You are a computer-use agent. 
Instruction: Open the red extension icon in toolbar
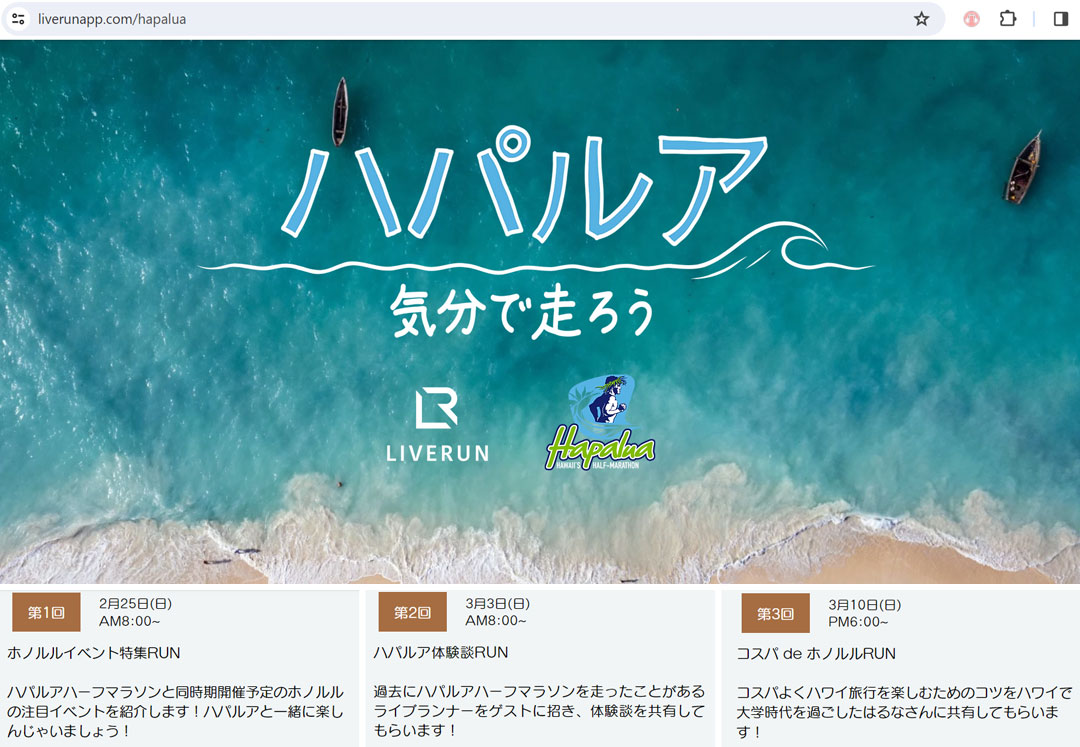pyautogui.click(x=971, y=19)
